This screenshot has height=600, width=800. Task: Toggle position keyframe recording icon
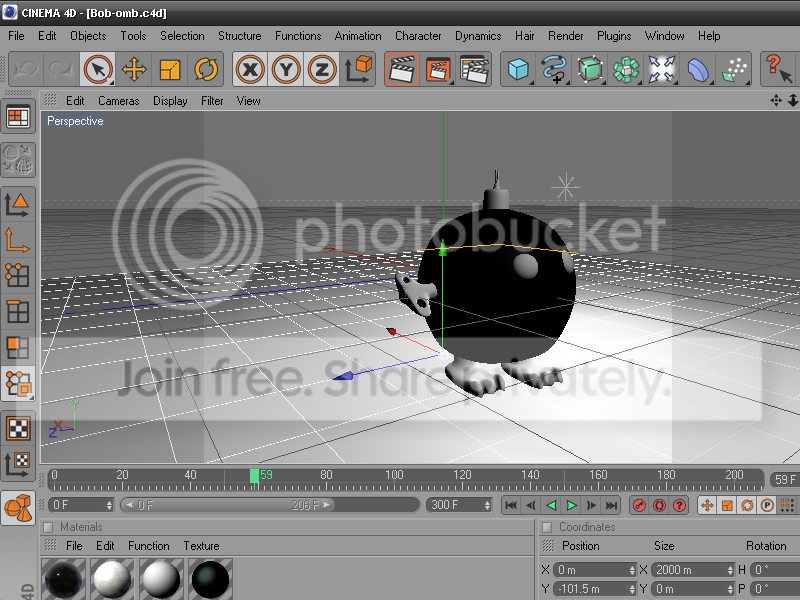(707, 506)
